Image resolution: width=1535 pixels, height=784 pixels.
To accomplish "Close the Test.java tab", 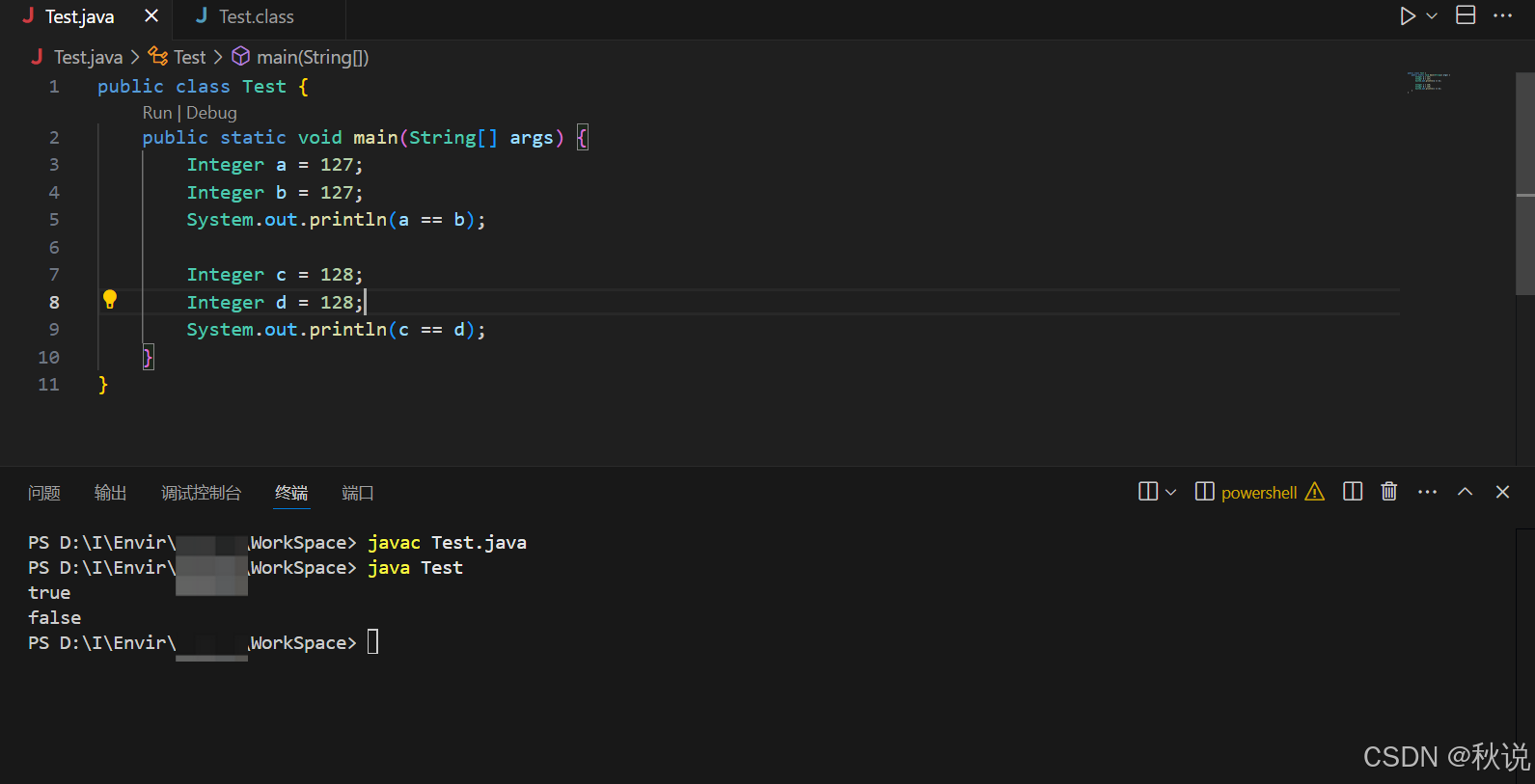I will tap(151, 16).
